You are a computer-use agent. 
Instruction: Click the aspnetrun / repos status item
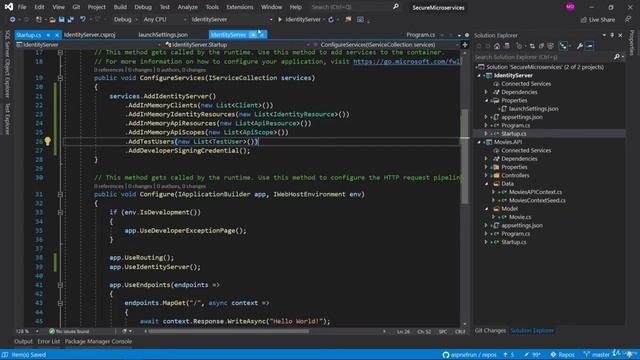tap(469, 355)
